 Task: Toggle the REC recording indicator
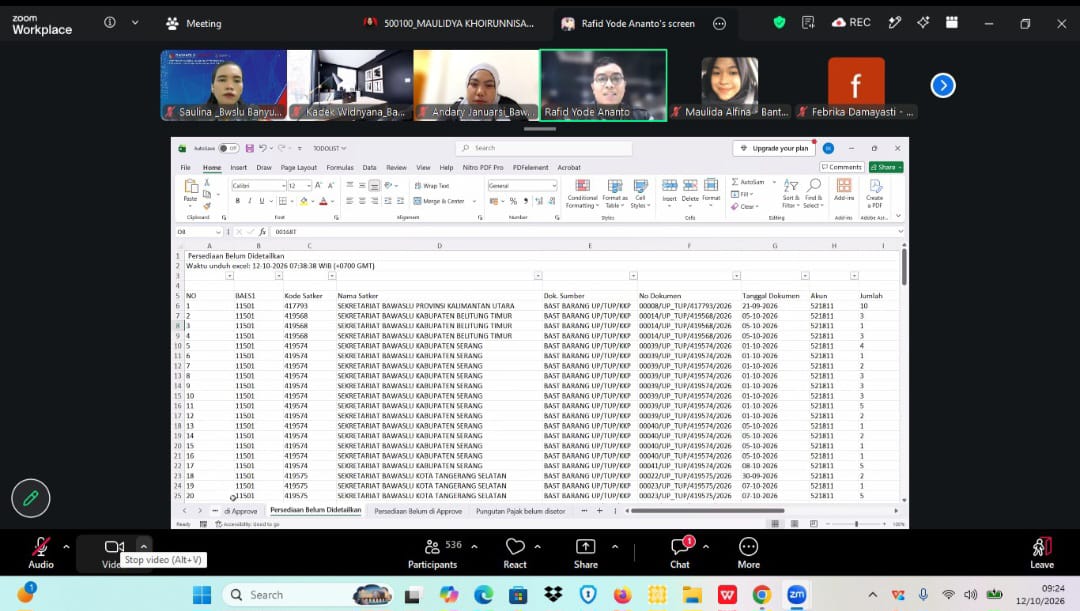click(x=851, y=23)
